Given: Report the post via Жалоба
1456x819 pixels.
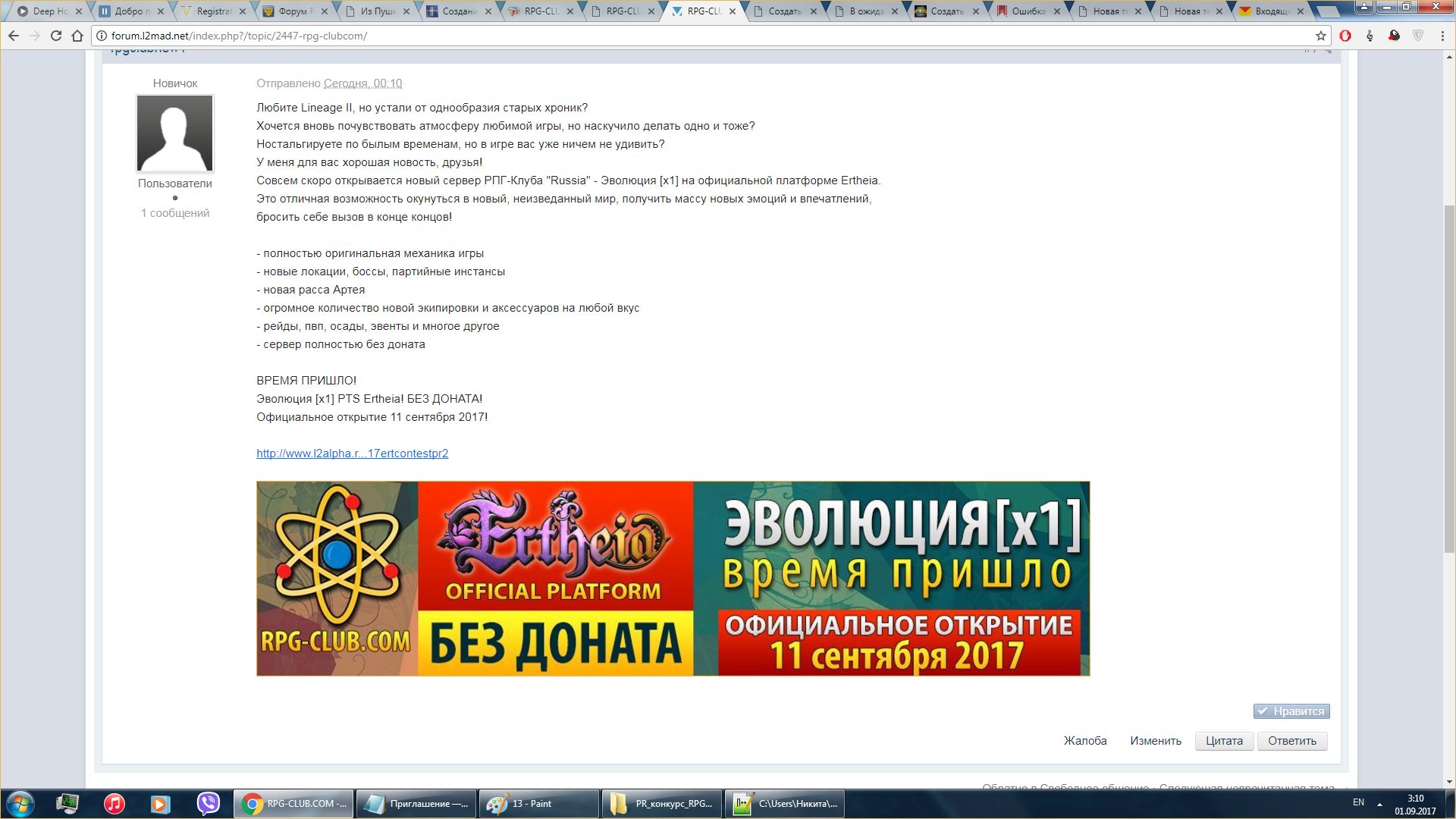Looking at the screenshot, I should [x=1085, y=741].
